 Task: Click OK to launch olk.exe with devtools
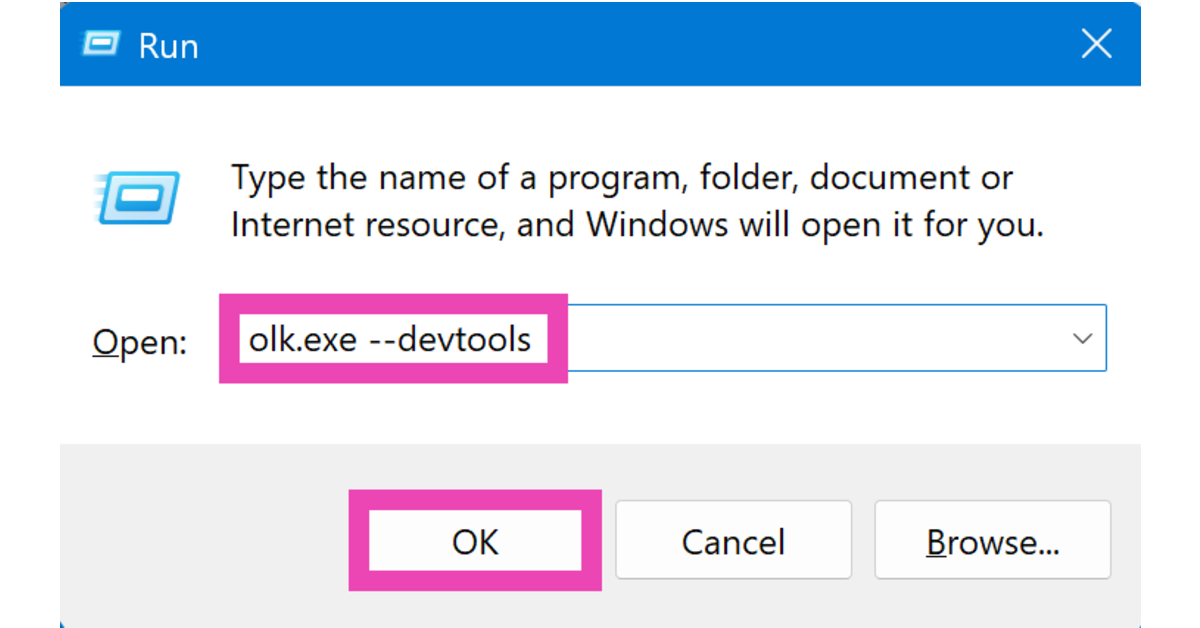click(474, 540)
